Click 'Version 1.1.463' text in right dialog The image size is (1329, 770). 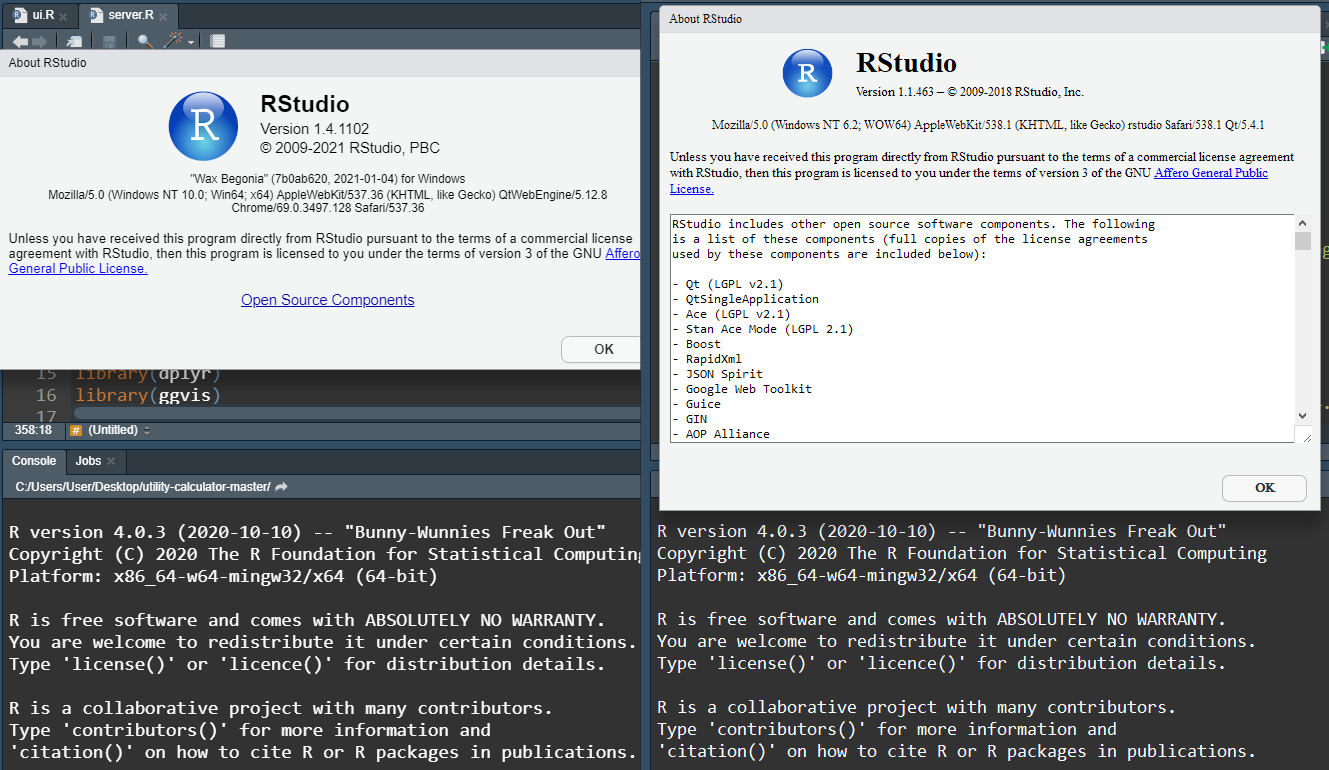point(894,92)
